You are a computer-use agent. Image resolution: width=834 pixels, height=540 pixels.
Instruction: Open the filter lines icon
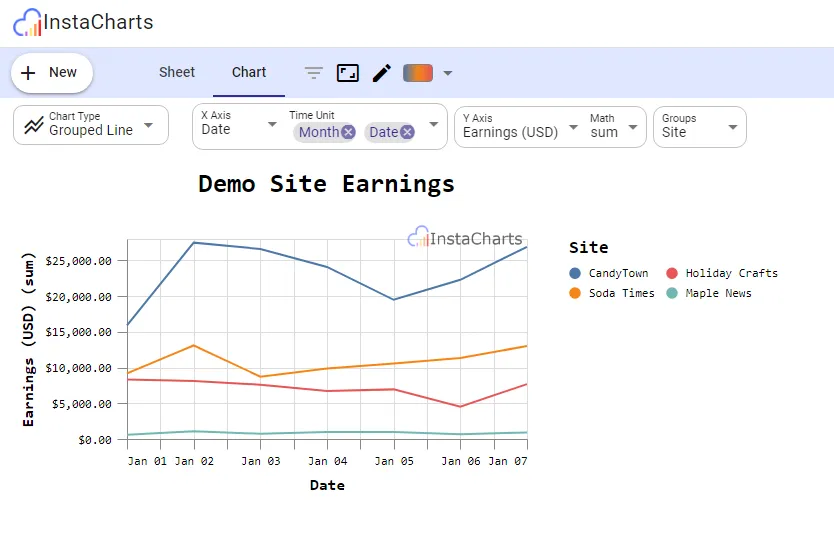[314, 73]
